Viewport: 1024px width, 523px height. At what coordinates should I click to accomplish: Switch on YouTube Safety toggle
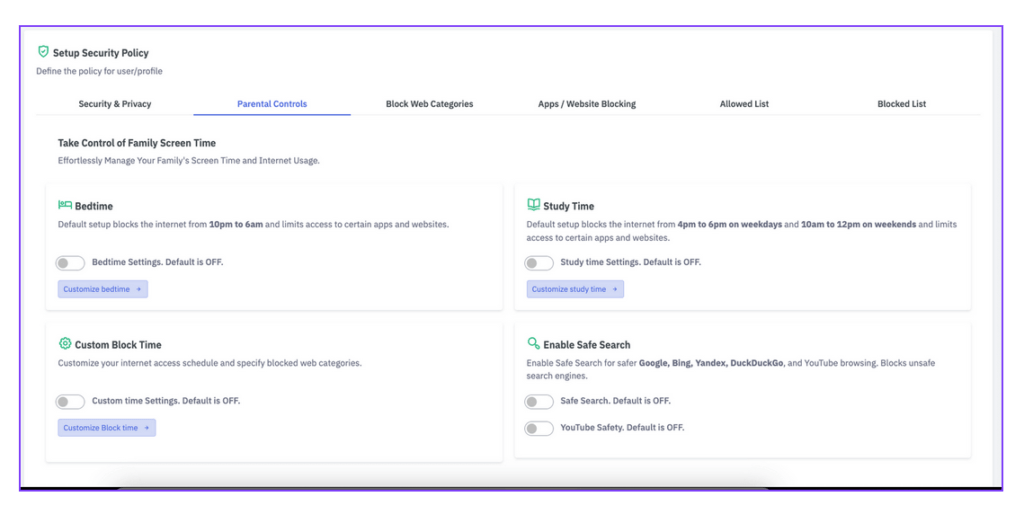pos(539,428)
